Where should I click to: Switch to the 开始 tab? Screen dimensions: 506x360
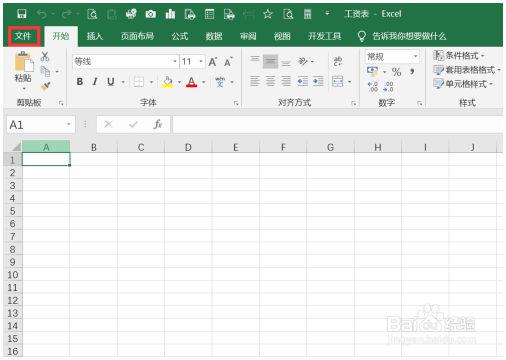pos(61,36)
